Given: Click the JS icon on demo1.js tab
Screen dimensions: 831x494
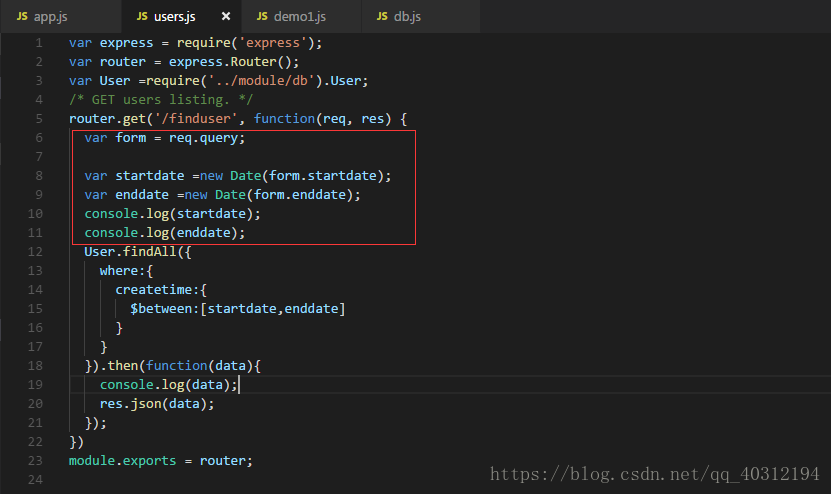Looking at the screenshot, I should (x=262, y=16).
